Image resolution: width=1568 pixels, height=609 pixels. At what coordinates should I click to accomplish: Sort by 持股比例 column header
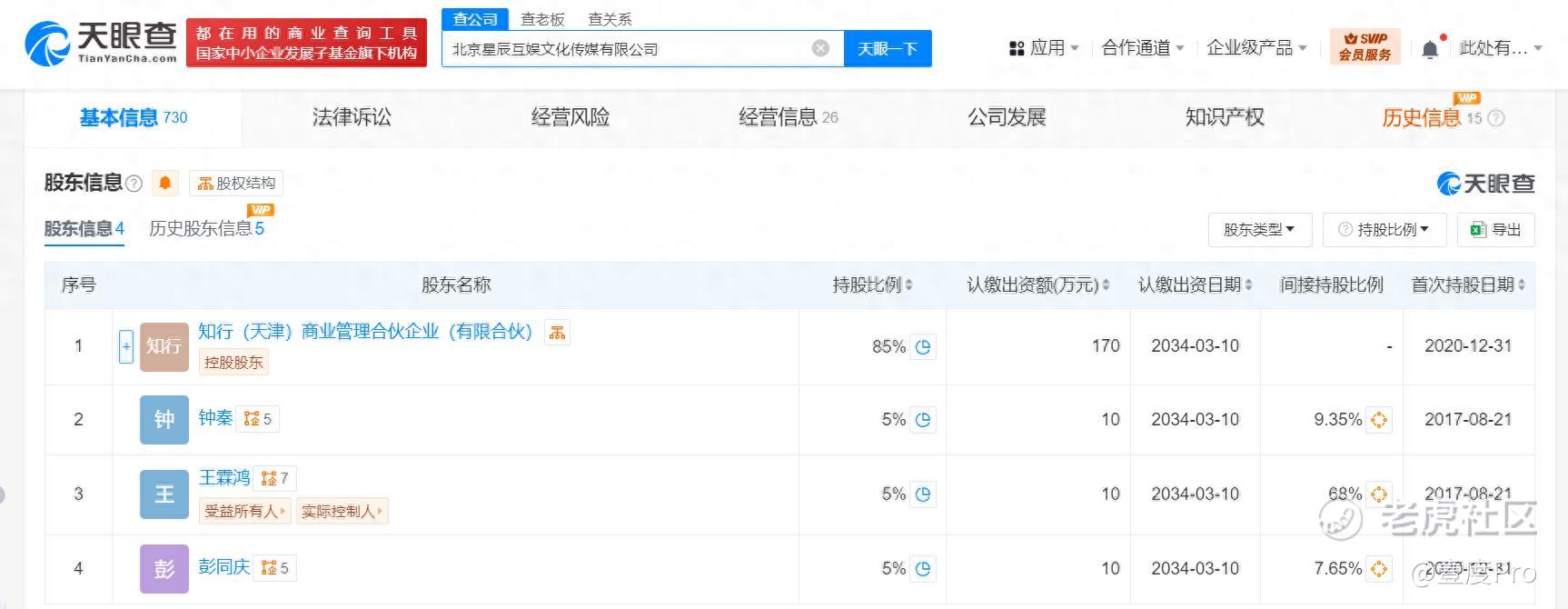(872, 285)
